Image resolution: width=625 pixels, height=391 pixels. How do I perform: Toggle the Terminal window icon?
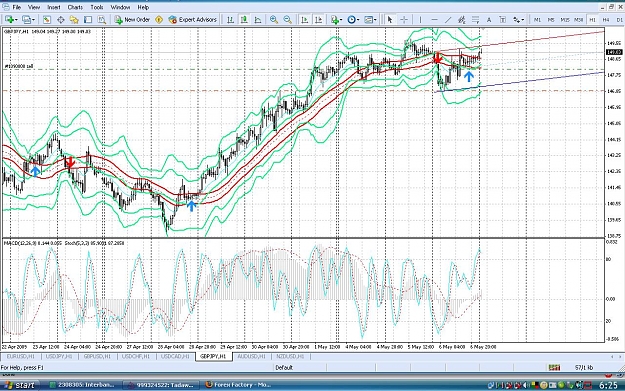coord(88,20)
